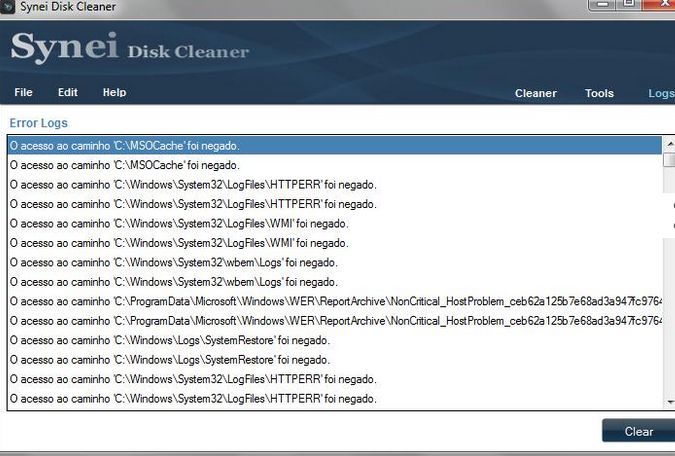Click the error log scroll up arrow
Image resolution: width=675 pixels, height=456 pixels.
(x=669, y=144)
